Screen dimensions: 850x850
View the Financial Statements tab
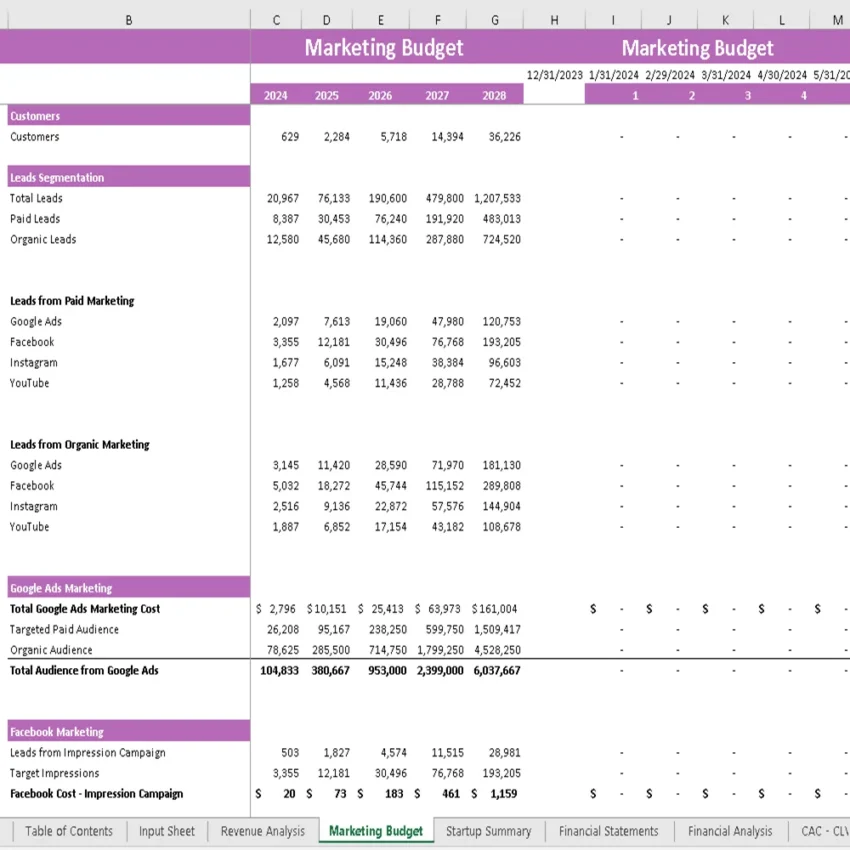pos(608,831)
